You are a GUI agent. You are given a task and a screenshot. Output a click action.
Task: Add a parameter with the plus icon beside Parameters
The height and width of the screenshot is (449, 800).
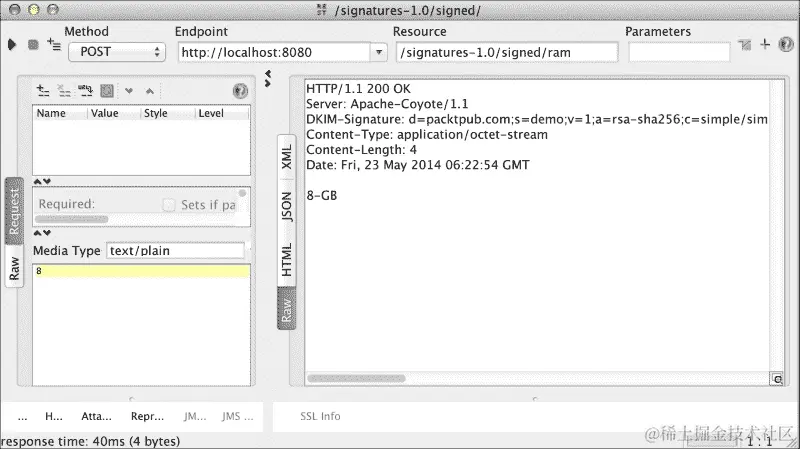tap(765, 44)
